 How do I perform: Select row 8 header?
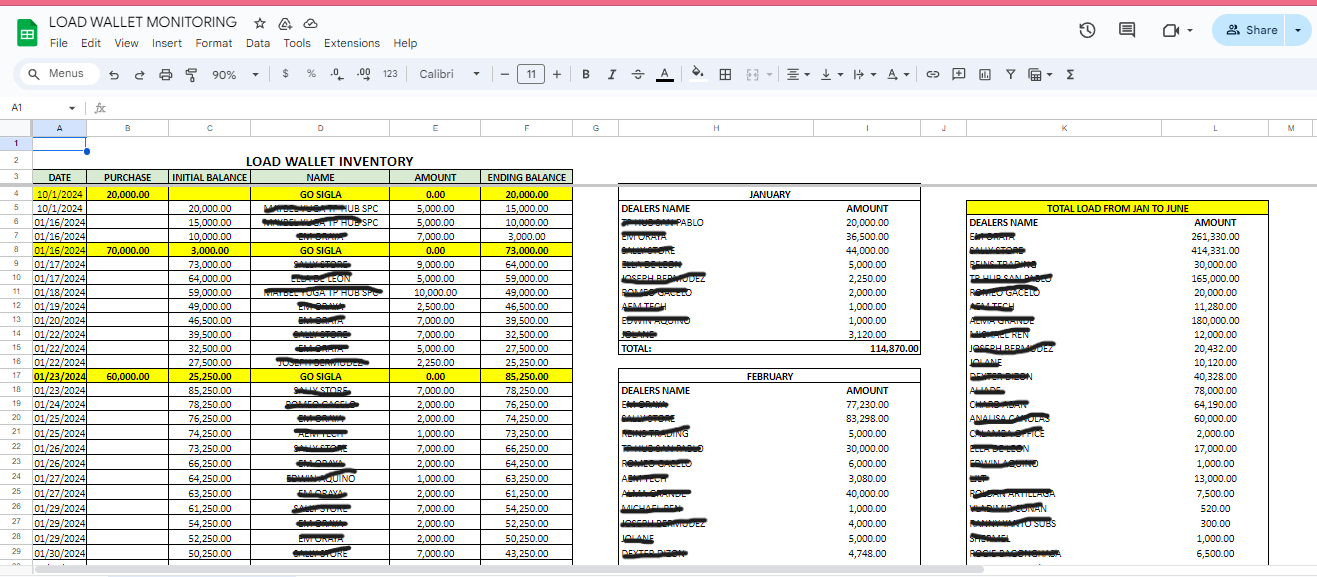(16, 250)
